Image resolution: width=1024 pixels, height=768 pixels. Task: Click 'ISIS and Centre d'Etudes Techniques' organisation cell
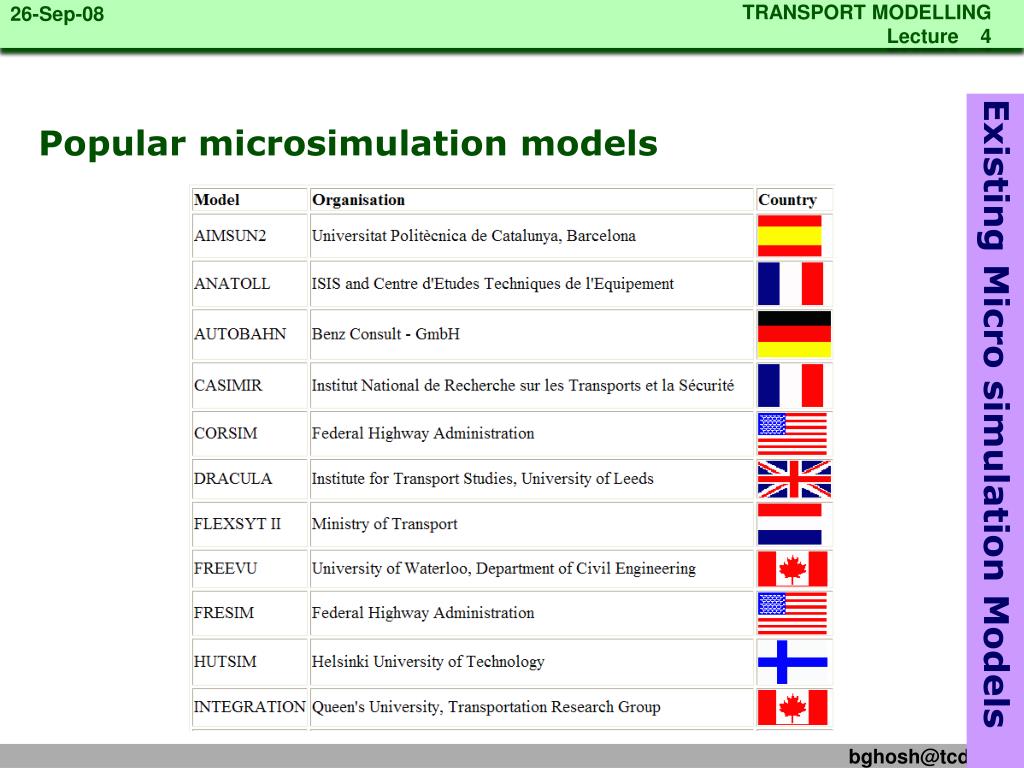tap(532, 283)
